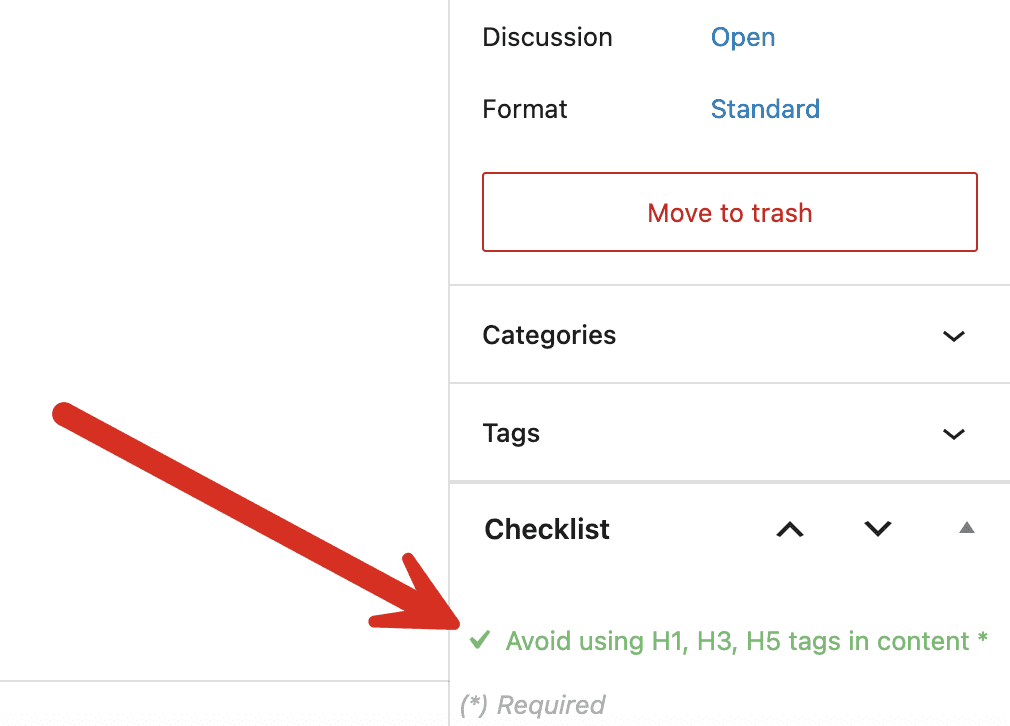The width and height of the screenshot is (1010, 726).
Task: Expand the Tags panel chevron
Action: (x=954, y=434)
